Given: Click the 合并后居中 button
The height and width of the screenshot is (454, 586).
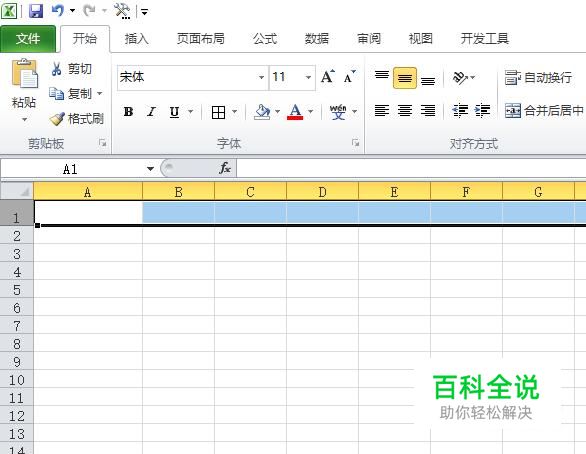Looking at the screenshot, I should pos(544,111).
